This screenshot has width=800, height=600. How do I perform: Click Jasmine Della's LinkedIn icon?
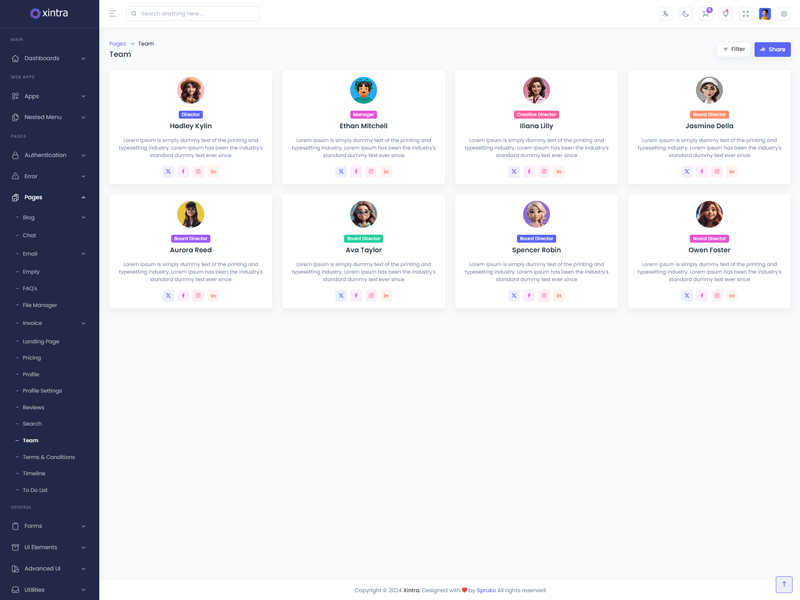point(732,172)
